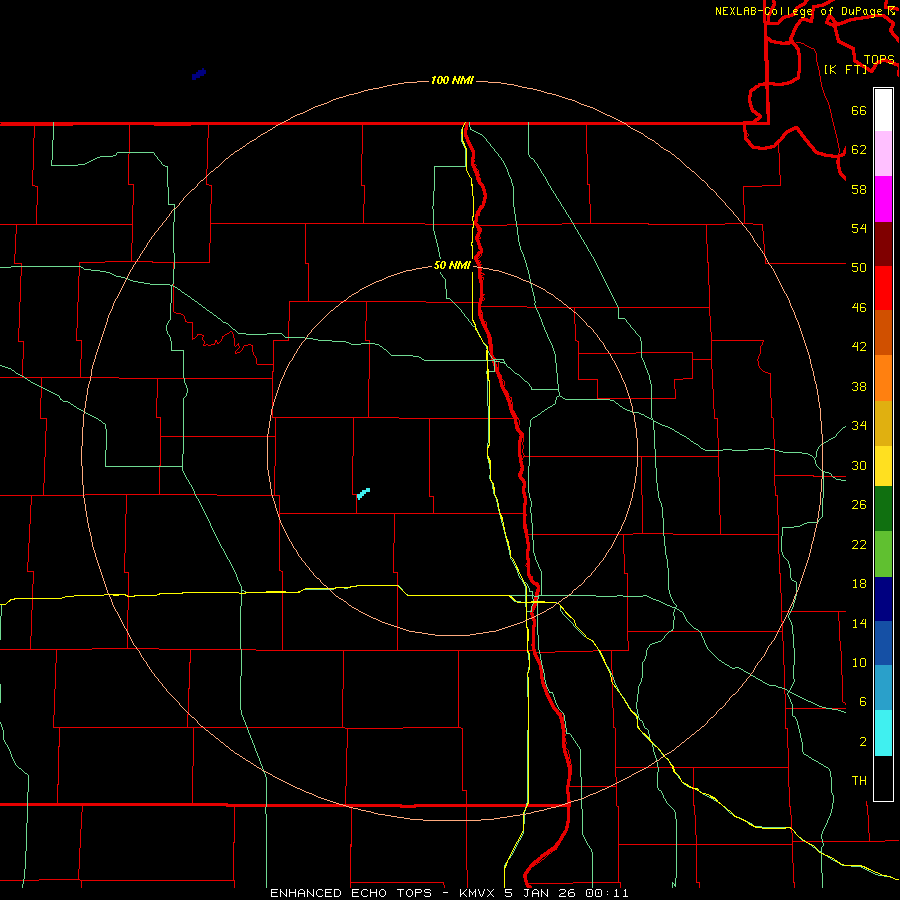Click the legend value "38"
The width and height of the screenshot is (900, 900).
pyautogui.click(x=859, y=386)
